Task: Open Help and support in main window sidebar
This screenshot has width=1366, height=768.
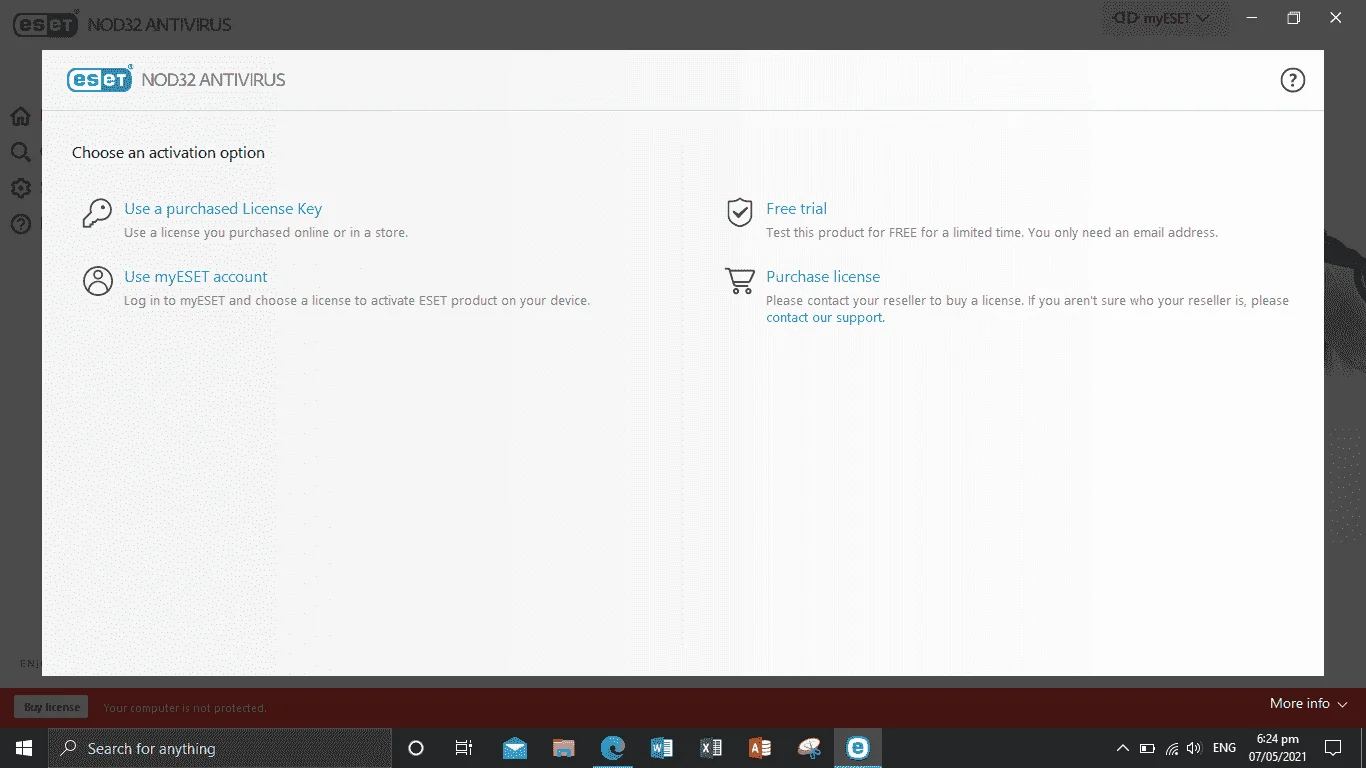Action: [20, 224]
